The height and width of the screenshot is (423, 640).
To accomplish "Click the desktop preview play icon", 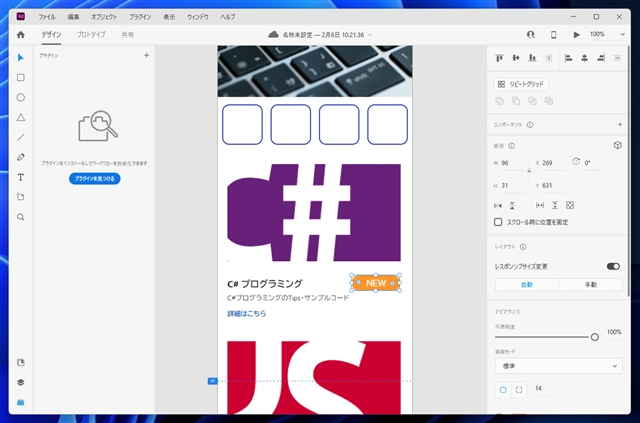I will tap(576, 34).
